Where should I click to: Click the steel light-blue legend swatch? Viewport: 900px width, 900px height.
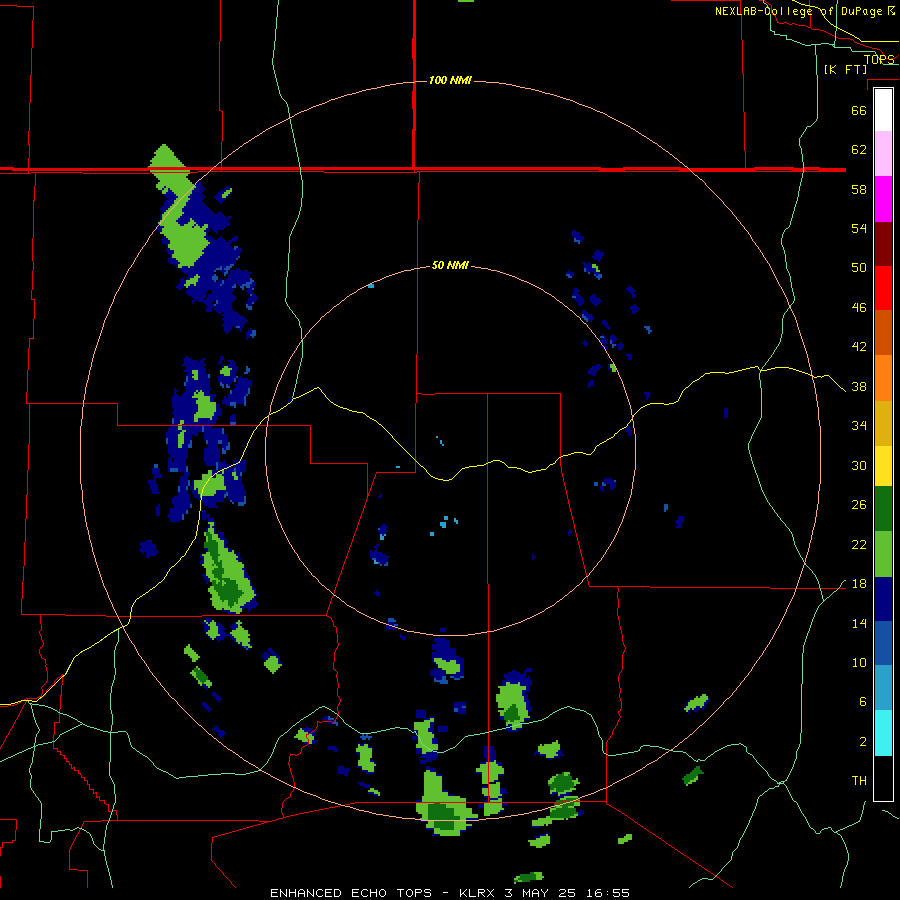(883, 688)
